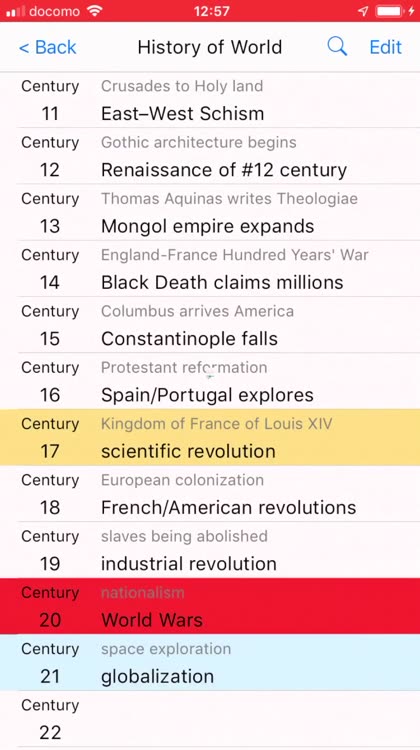Go back using the Back button
This screenshot has width=420, height=750.
point(47,47)
